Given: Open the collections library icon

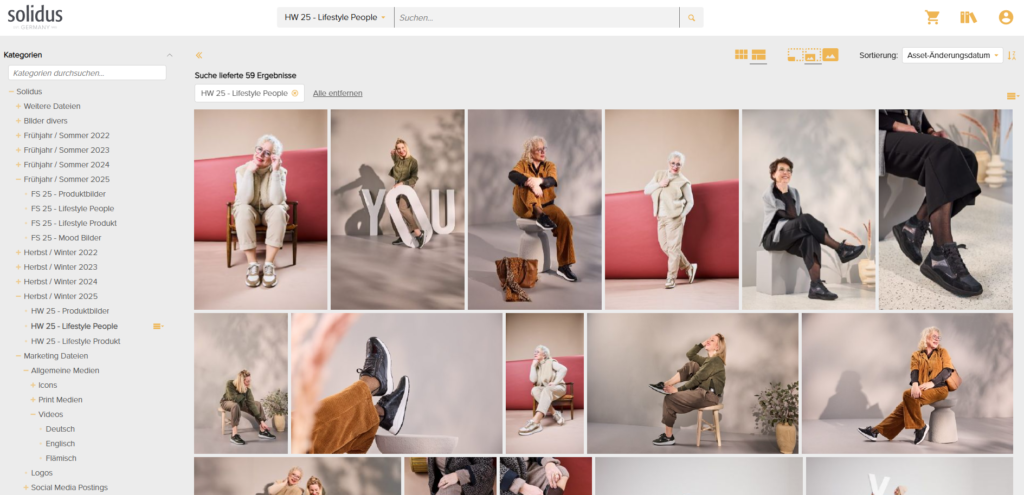Looking at the screenshot, I should pos(967,17).
